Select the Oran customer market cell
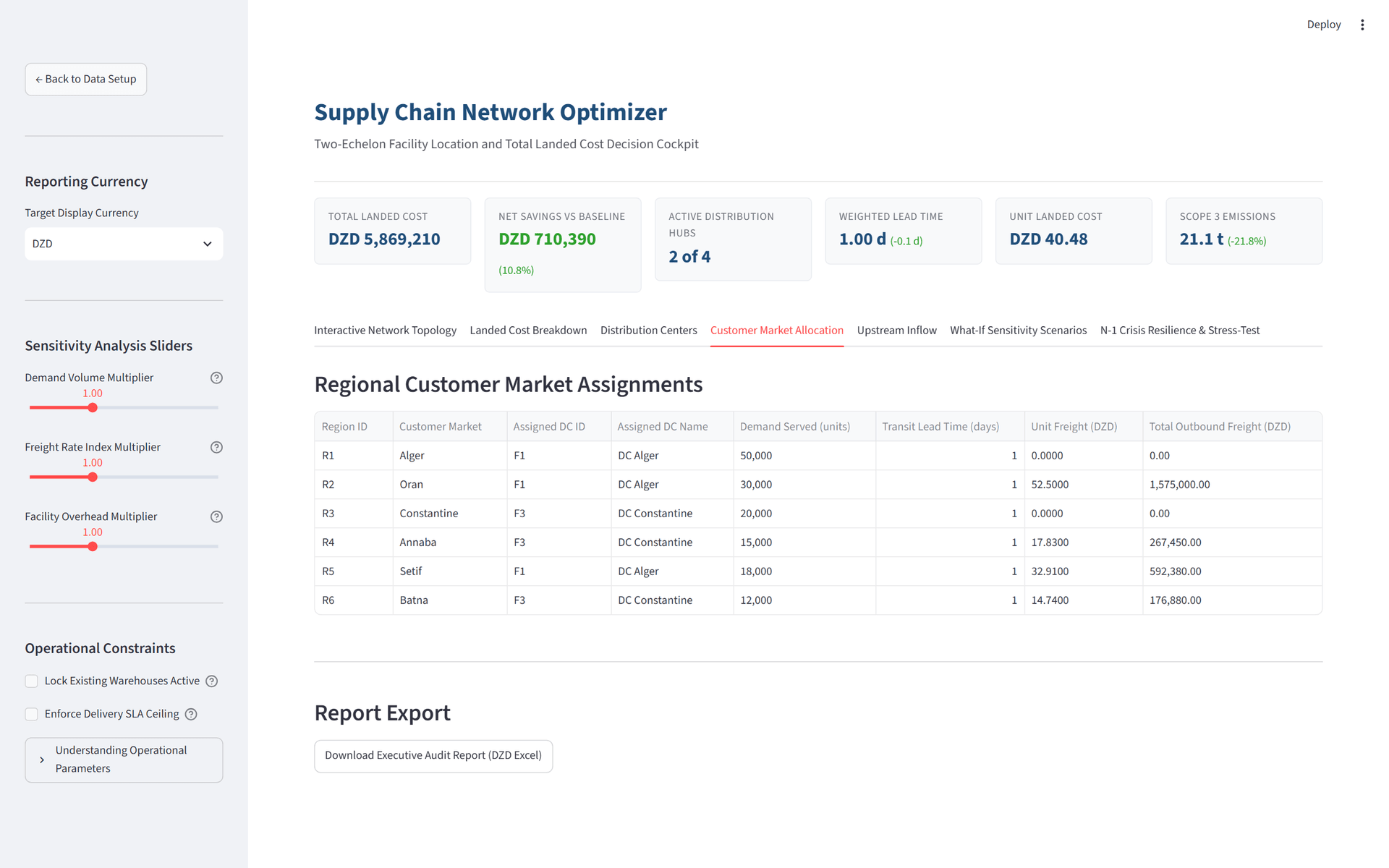The image size is (1389, 868). point(449,485)
